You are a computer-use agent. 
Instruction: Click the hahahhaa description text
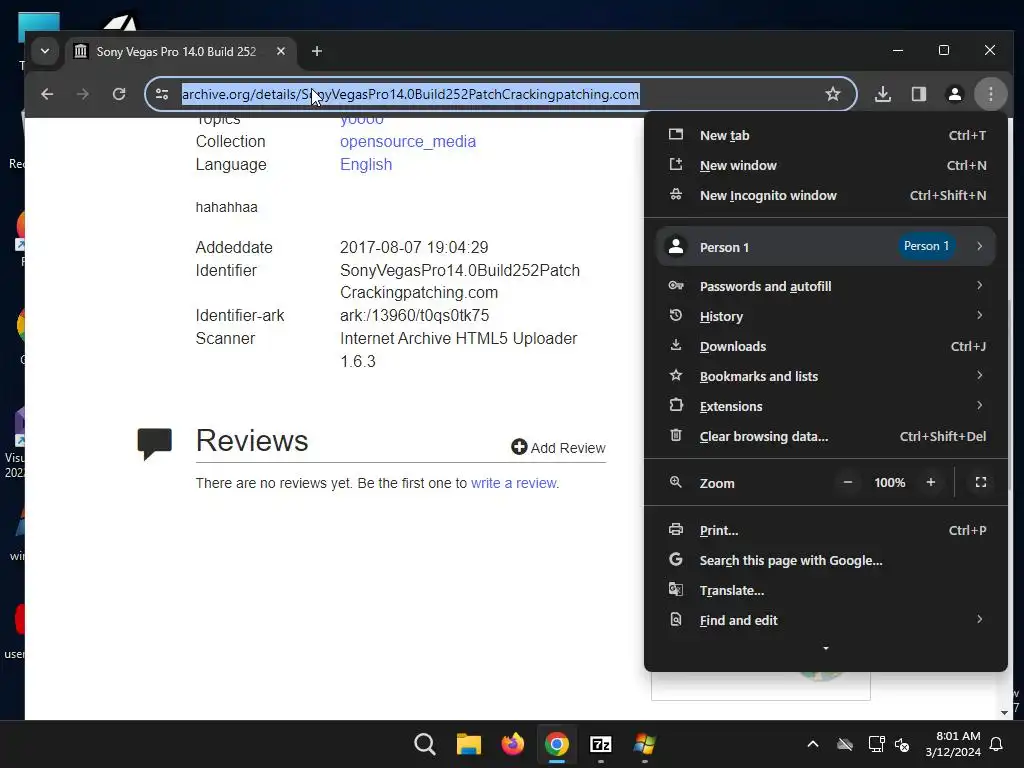point(227,207)
